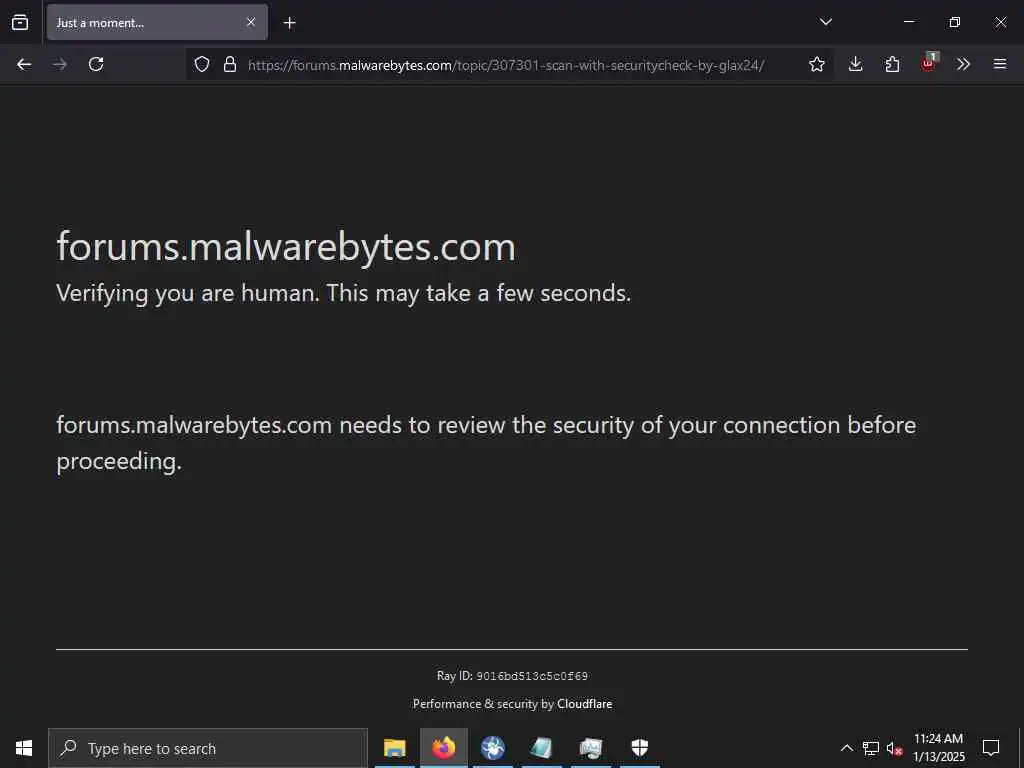The height and width of the screenshot is (768, 1024).
Task: Click 'Verifying you are human' text
Action: 344,293
